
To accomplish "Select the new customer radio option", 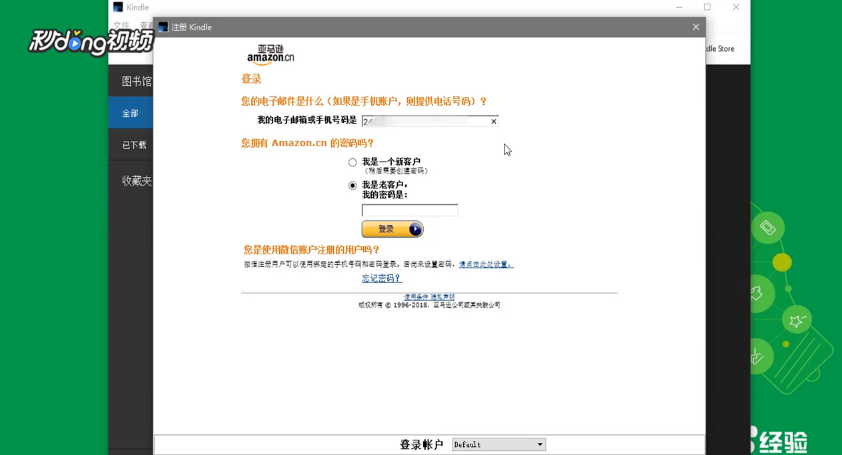I will pyautogui.click(x=352, y=162).
